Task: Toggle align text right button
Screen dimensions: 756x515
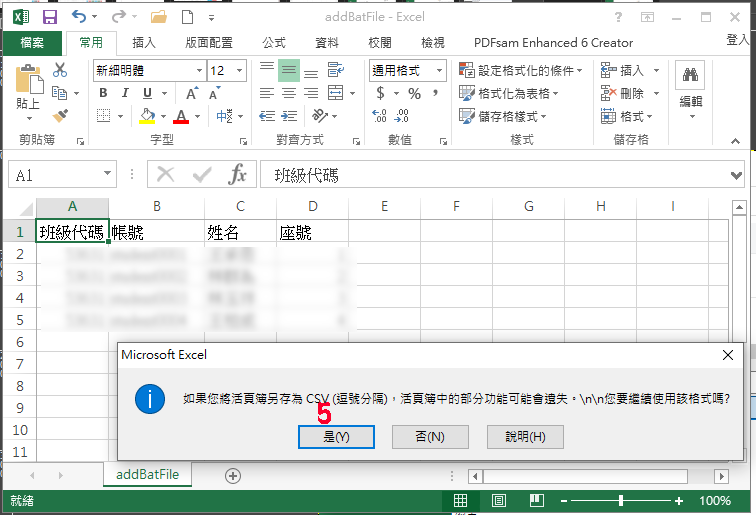Action: (x=311, y=93)
